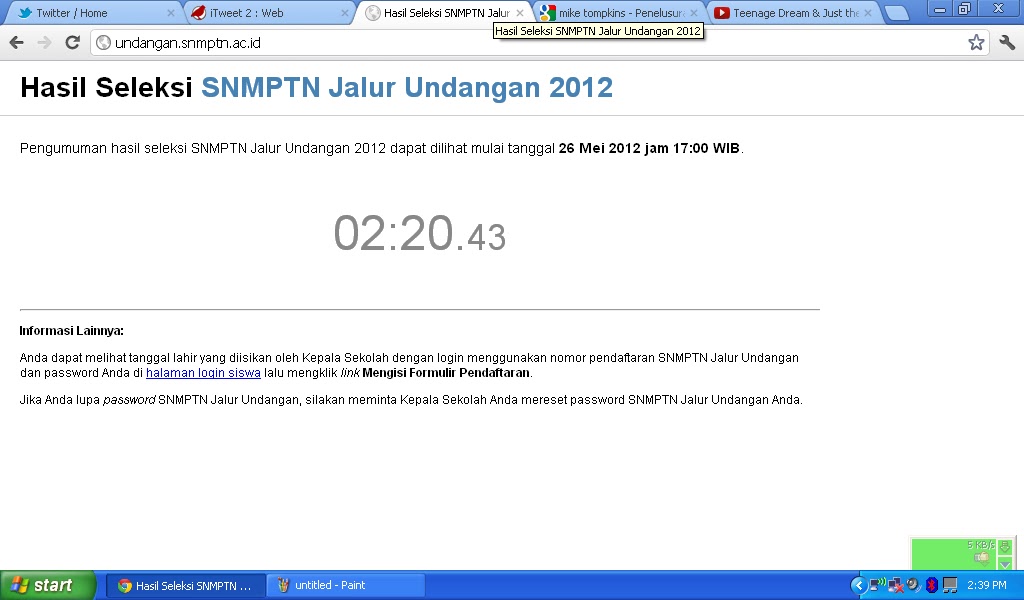Click the Informasi Lainnya heading
The image size is (1024, 600).
71,331
